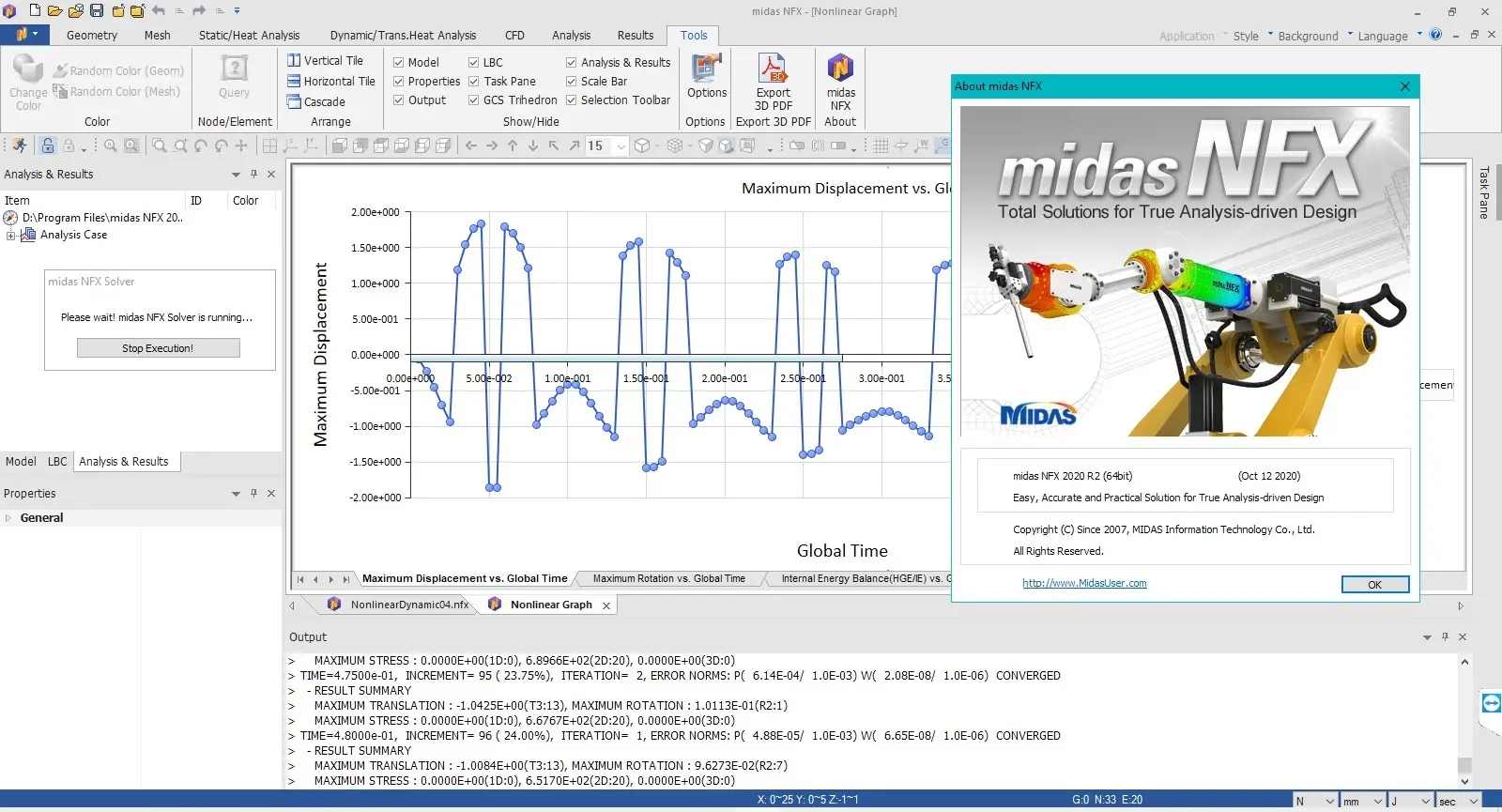Click Cascade arrange option
The height and width of the screenshot is (812, 1502).
tap(316, 101)
